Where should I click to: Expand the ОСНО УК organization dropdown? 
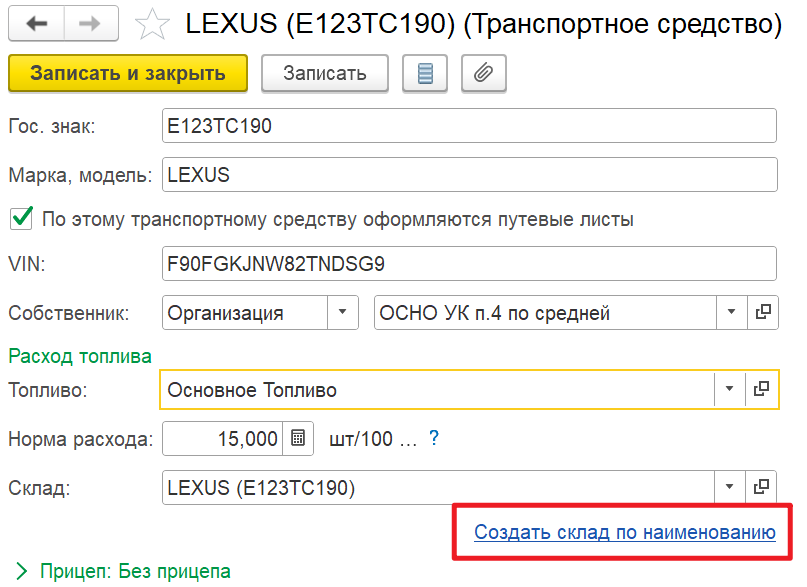coord(729,313)
